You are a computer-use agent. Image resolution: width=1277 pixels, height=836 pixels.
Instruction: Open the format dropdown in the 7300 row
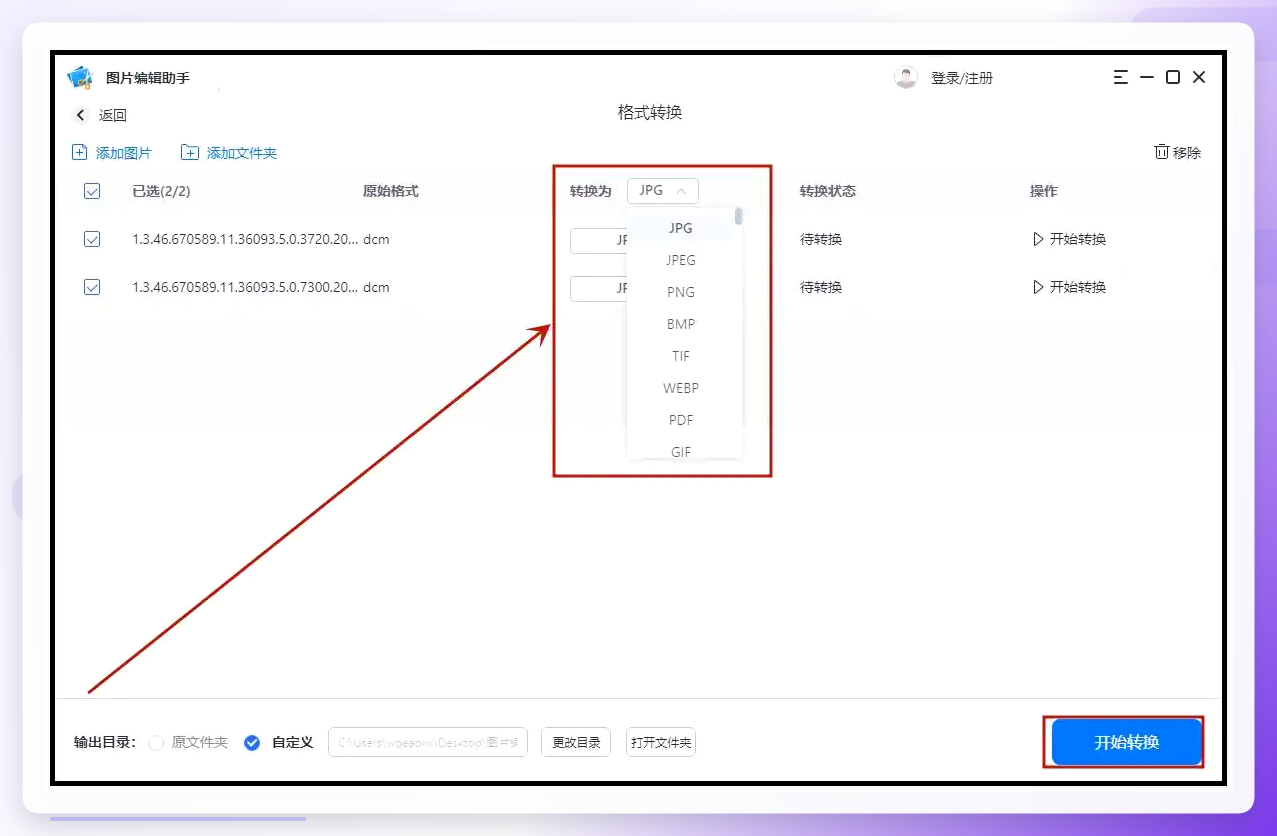click(x=598, y=288)
